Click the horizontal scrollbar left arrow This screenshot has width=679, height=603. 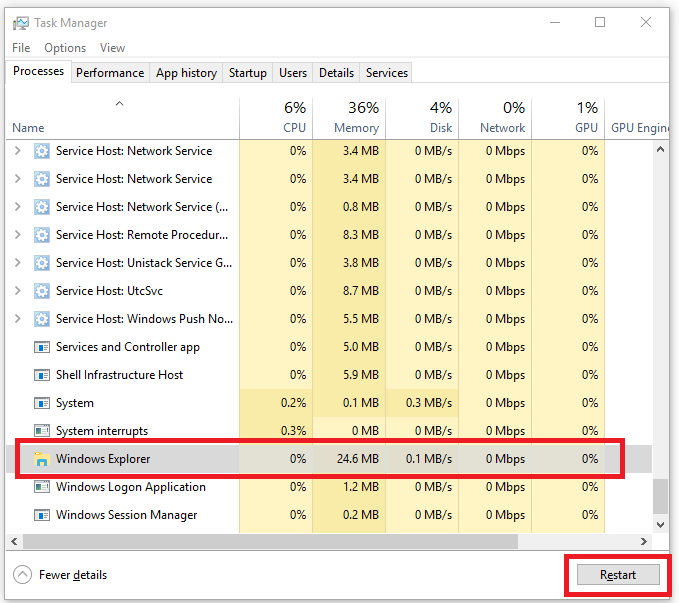tap(14, 541)
